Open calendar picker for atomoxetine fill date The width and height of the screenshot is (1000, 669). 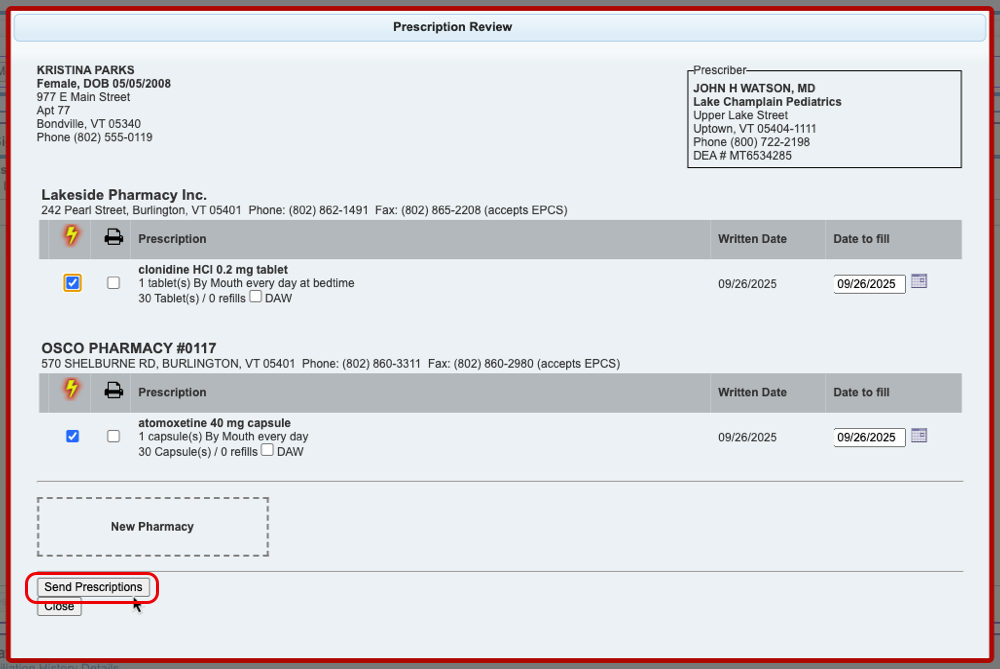tap(919, 435)
